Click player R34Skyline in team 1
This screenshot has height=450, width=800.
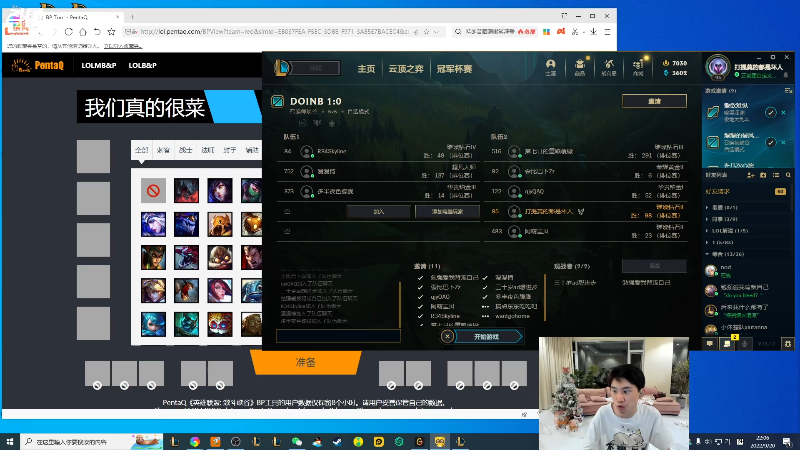click(379, 151)
